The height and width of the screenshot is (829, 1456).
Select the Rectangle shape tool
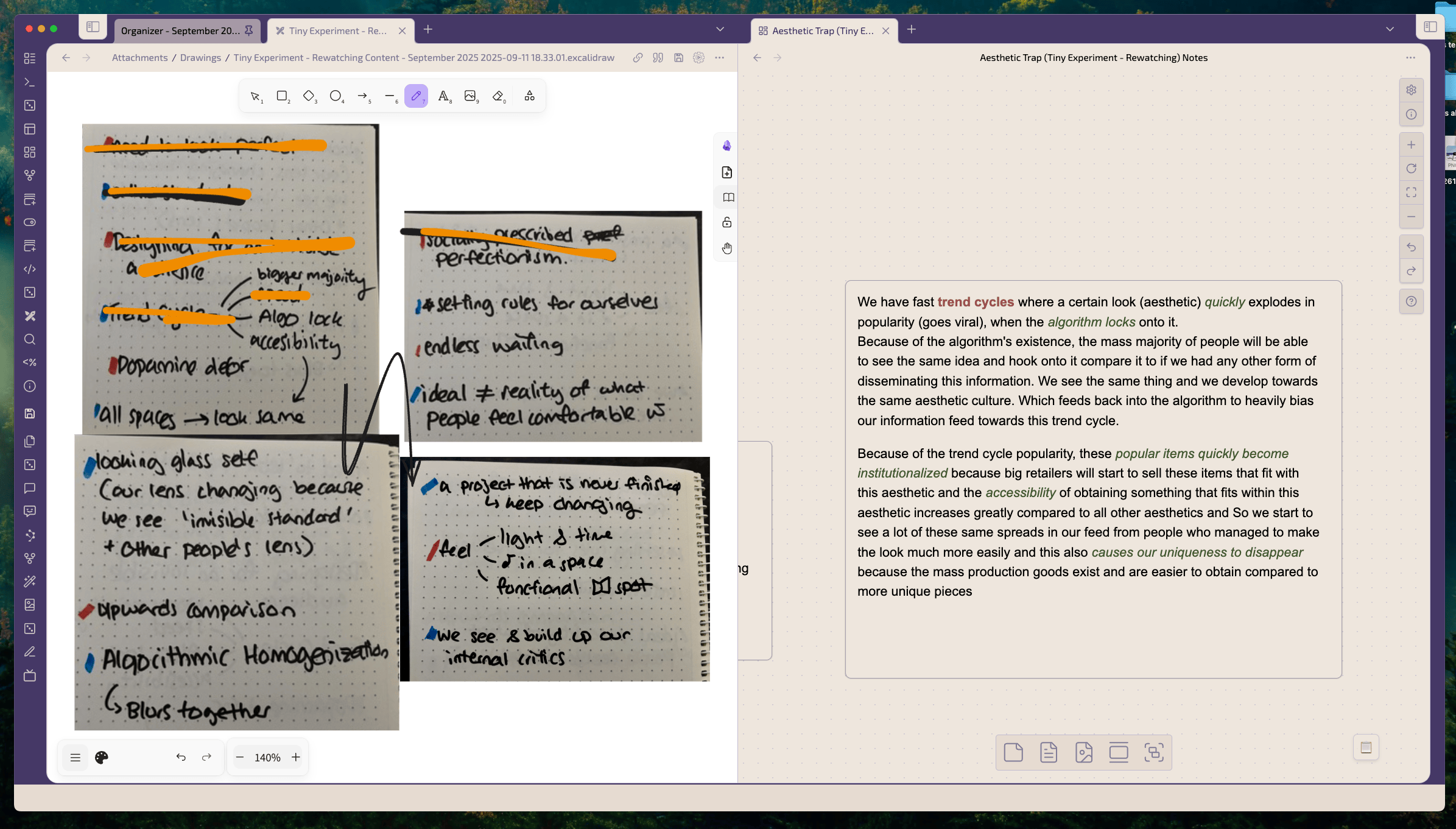tap(282, 96)
